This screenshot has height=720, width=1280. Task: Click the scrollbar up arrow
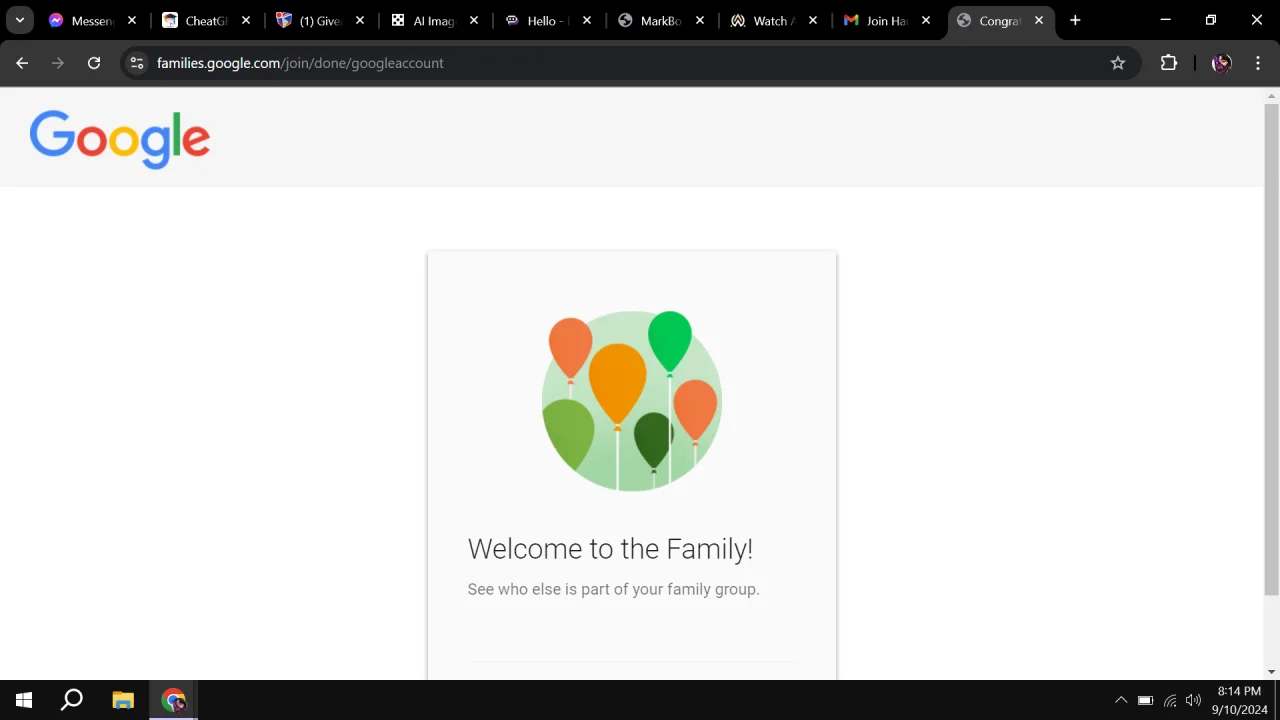[1272, 96]
